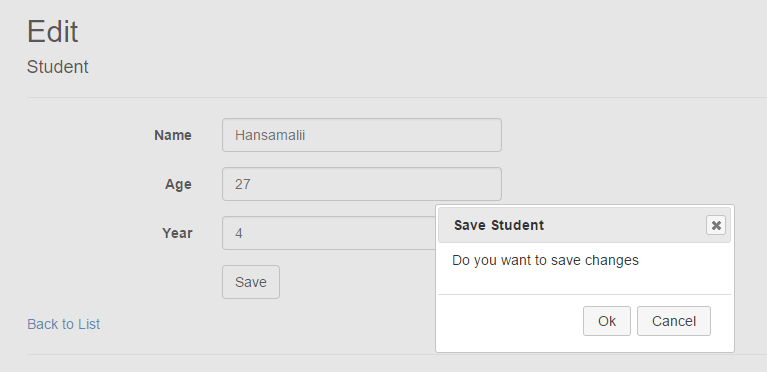
Task: Click the divider line below the Student subheading
Action: [x=397, y=97]
